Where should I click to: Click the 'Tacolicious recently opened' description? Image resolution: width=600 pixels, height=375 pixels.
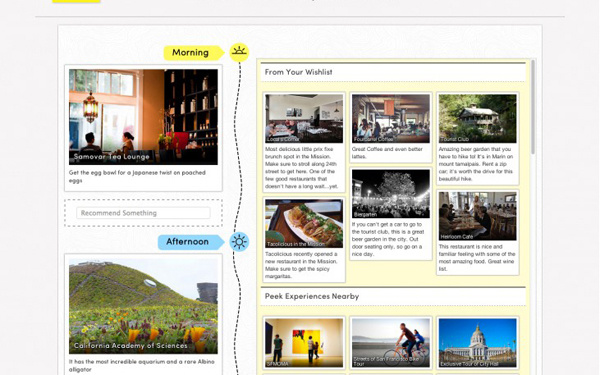click(301, 265)
